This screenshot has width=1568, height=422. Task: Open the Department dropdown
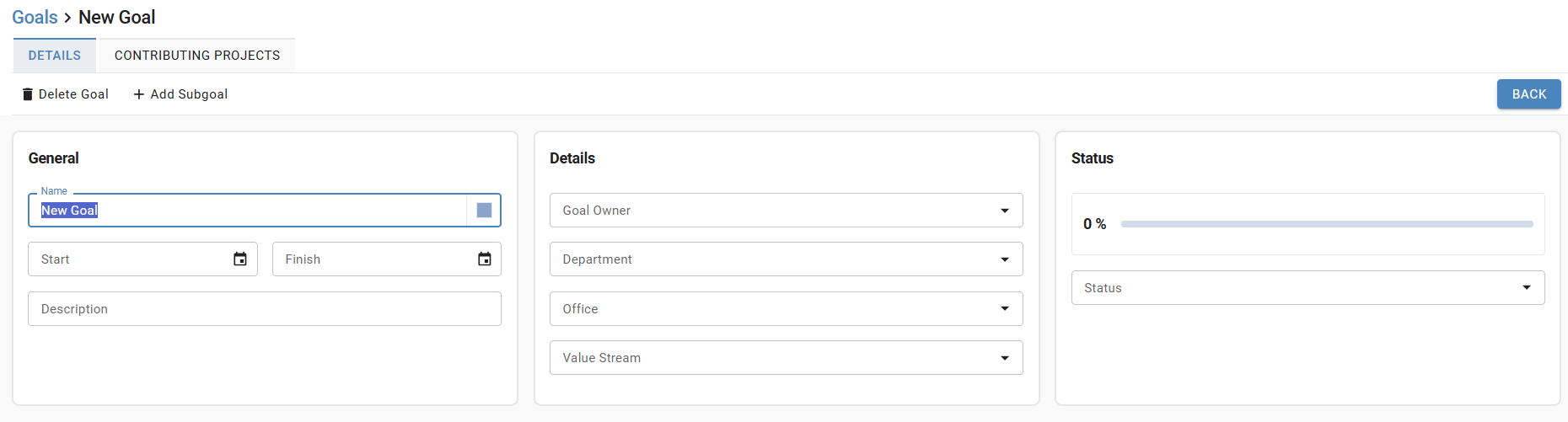787,259
